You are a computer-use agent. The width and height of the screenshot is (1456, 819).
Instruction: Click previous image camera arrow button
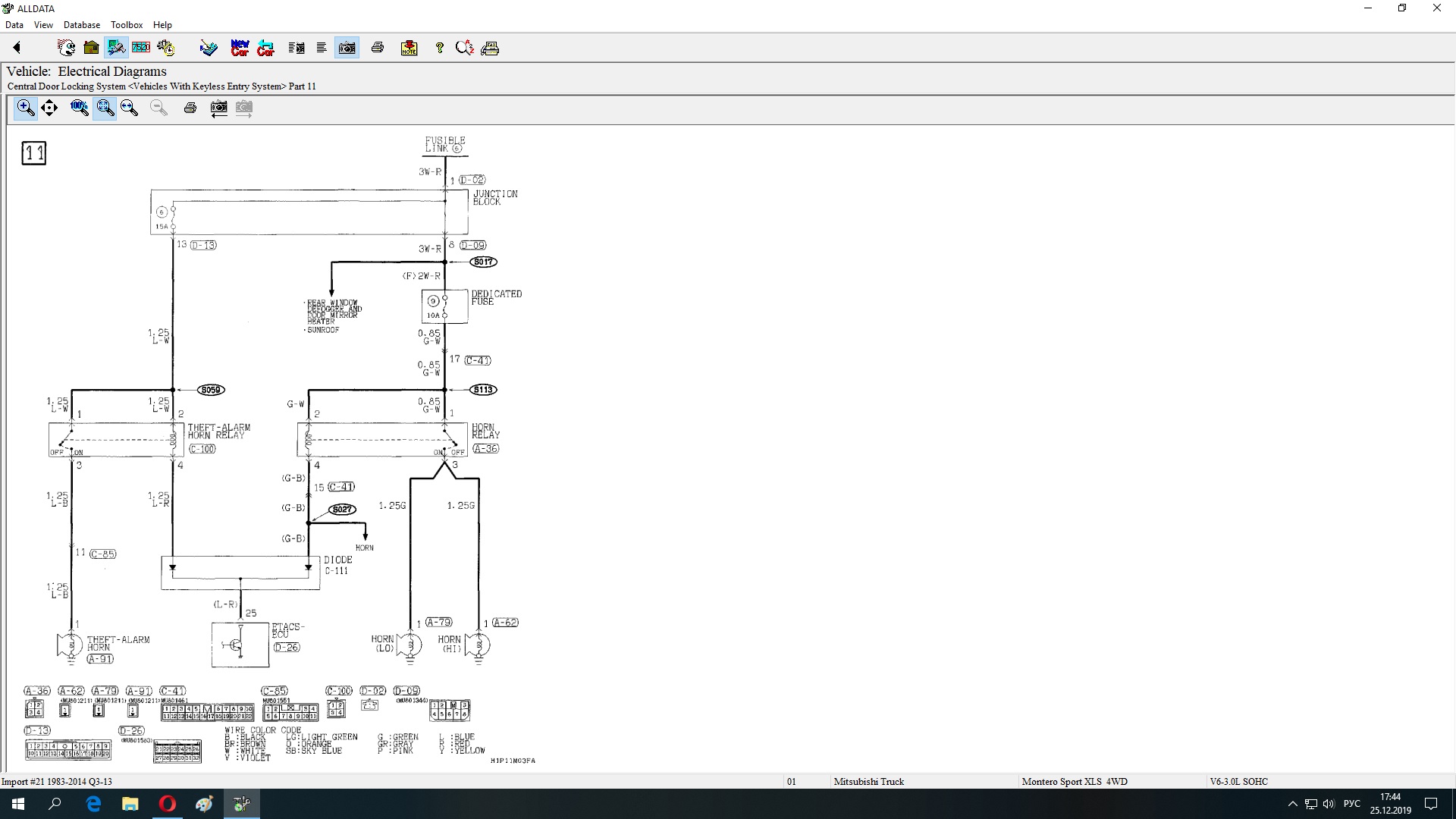coord(218,108)
